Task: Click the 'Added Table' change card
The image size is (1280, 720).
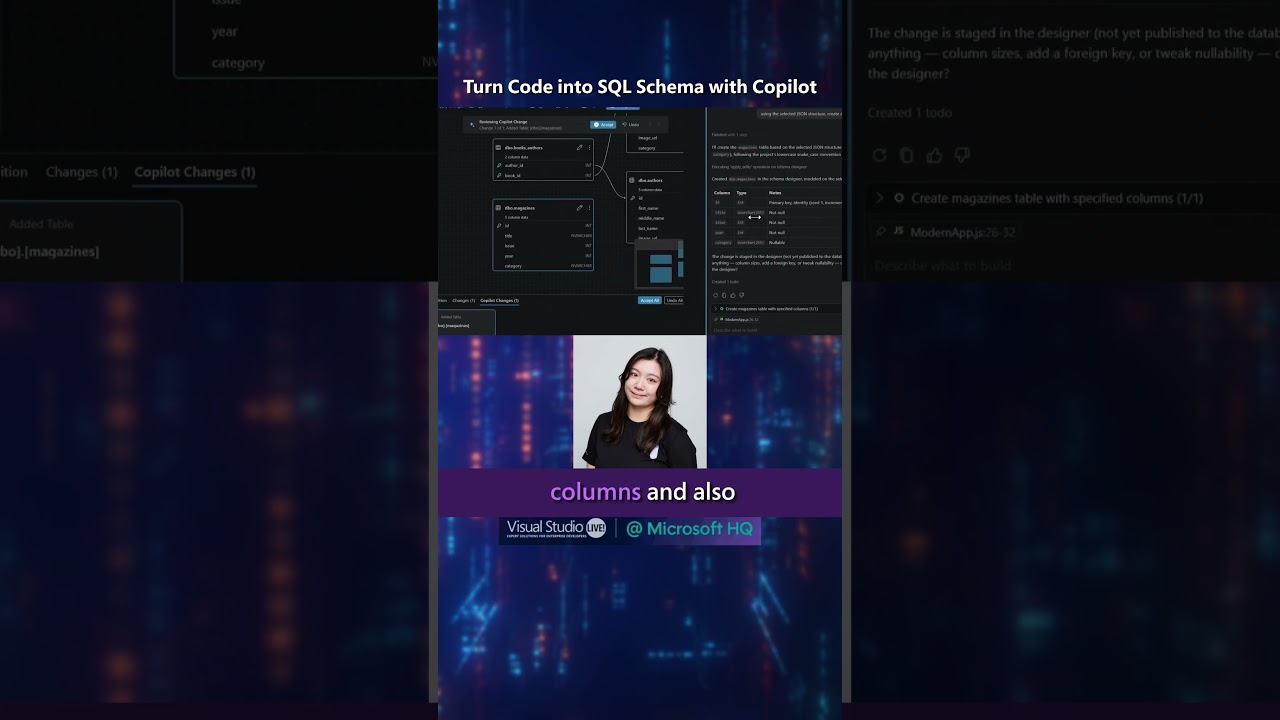Action: pyautogui.click(x=466, y=321)
